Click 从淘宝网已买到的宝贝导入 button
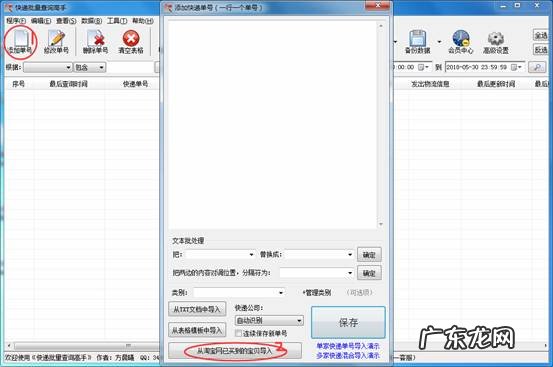This screenshot has width=553, height=367. click(235, 351)
